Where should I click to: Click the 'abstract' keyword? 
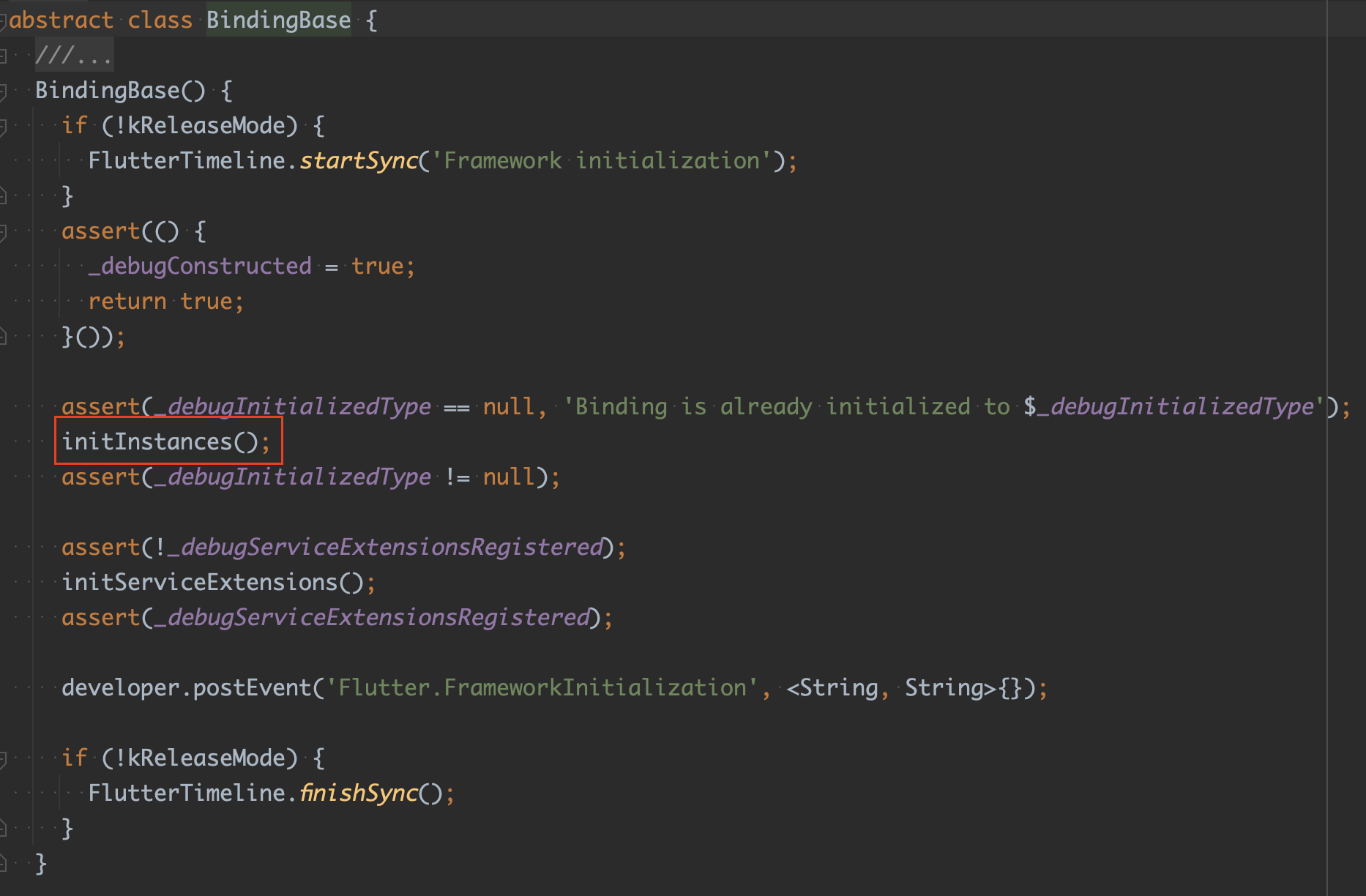click(x=61, y=20)
